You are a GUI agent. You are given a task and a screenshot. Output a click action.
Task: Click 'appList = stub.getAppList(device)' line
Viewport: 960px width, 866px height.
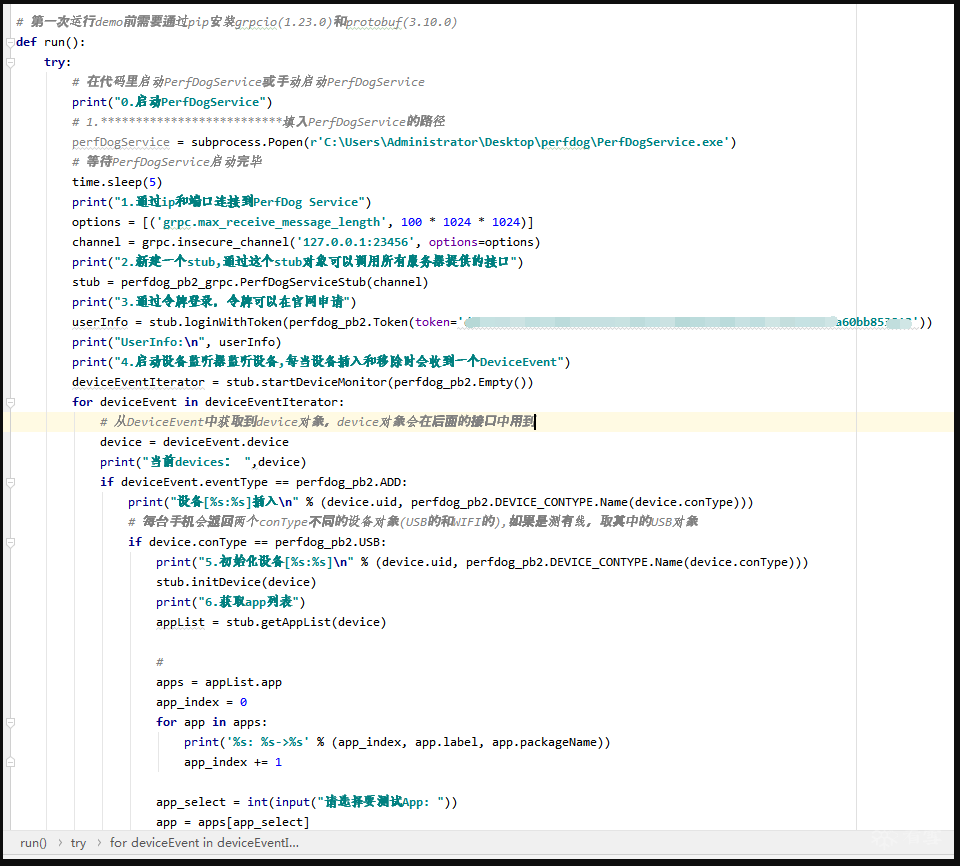point(271,622)
